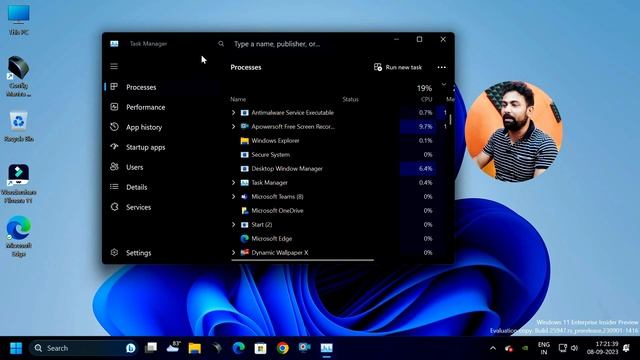Open the Users tab
The width and height of the screenshot is (640, 360).
coord(162,167)
